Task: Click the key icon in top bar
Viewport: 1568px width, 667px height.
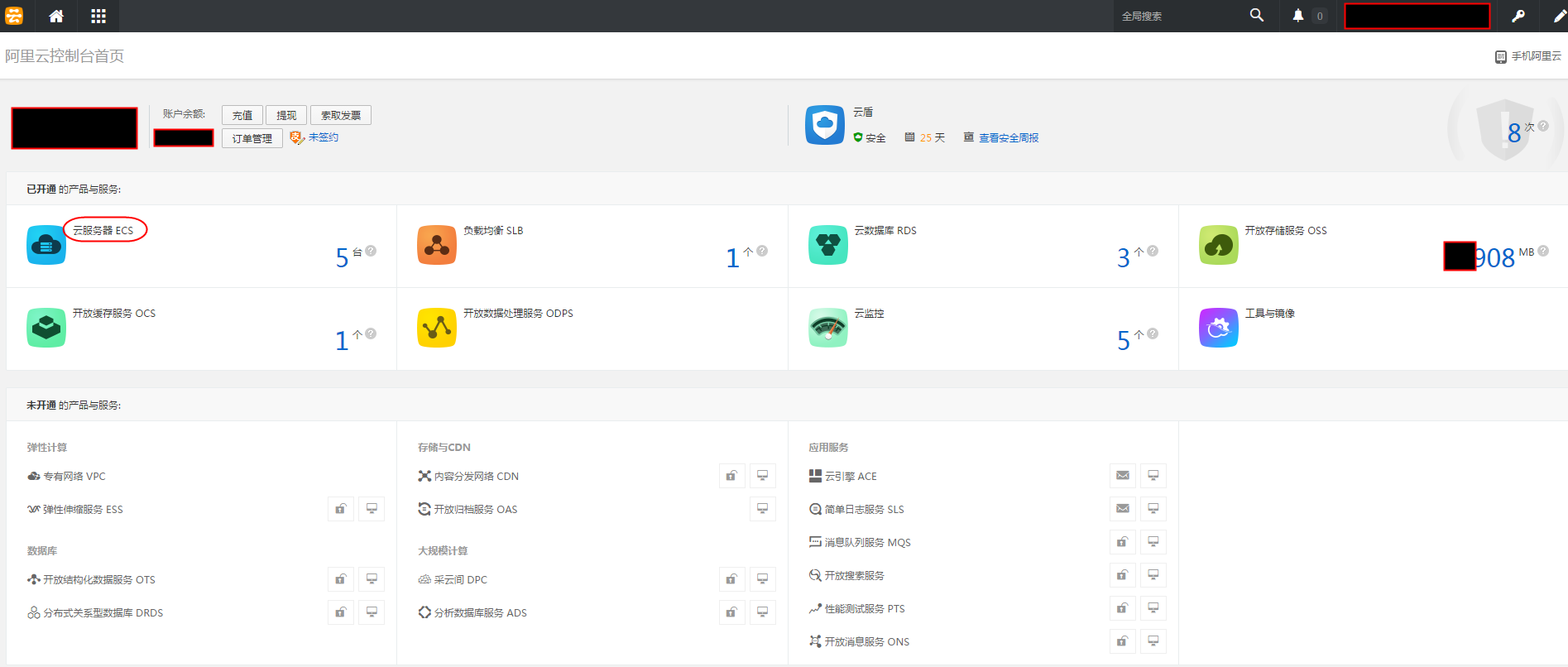Action: (x=1518, y=16)
